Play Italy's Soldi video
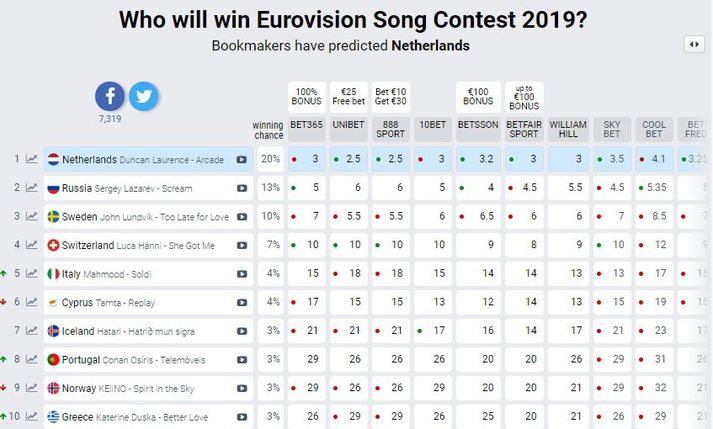 tap(241, 274)
